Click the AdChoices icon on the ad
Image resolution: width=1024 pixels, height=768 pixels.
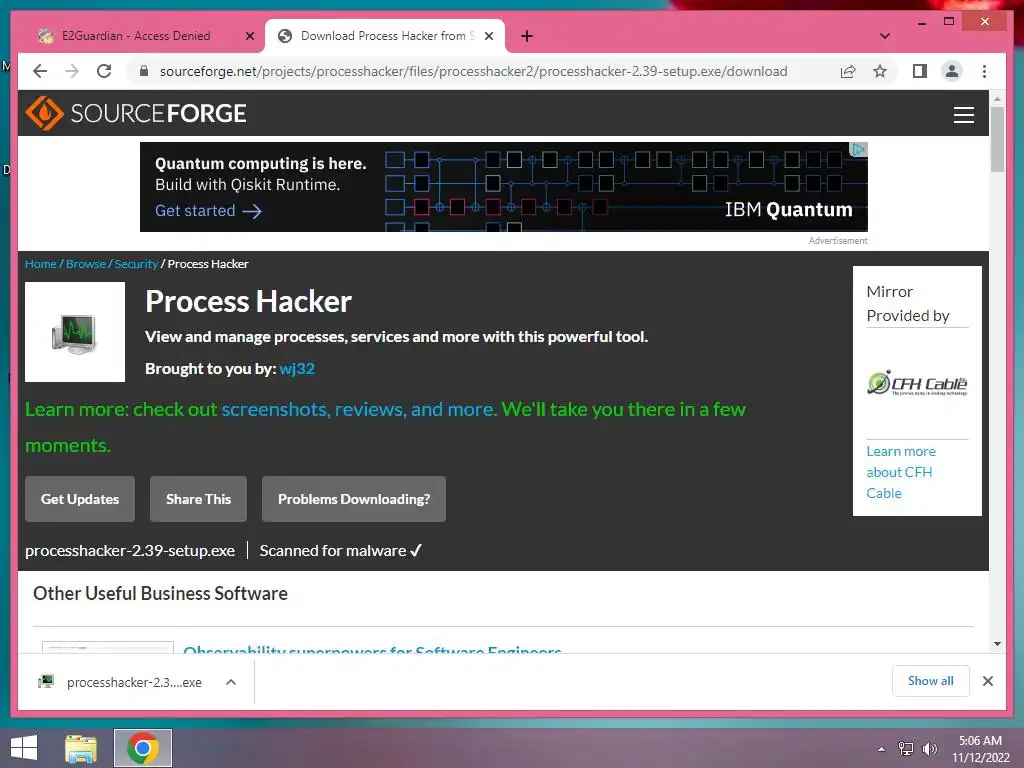click(x=858, y=150)
